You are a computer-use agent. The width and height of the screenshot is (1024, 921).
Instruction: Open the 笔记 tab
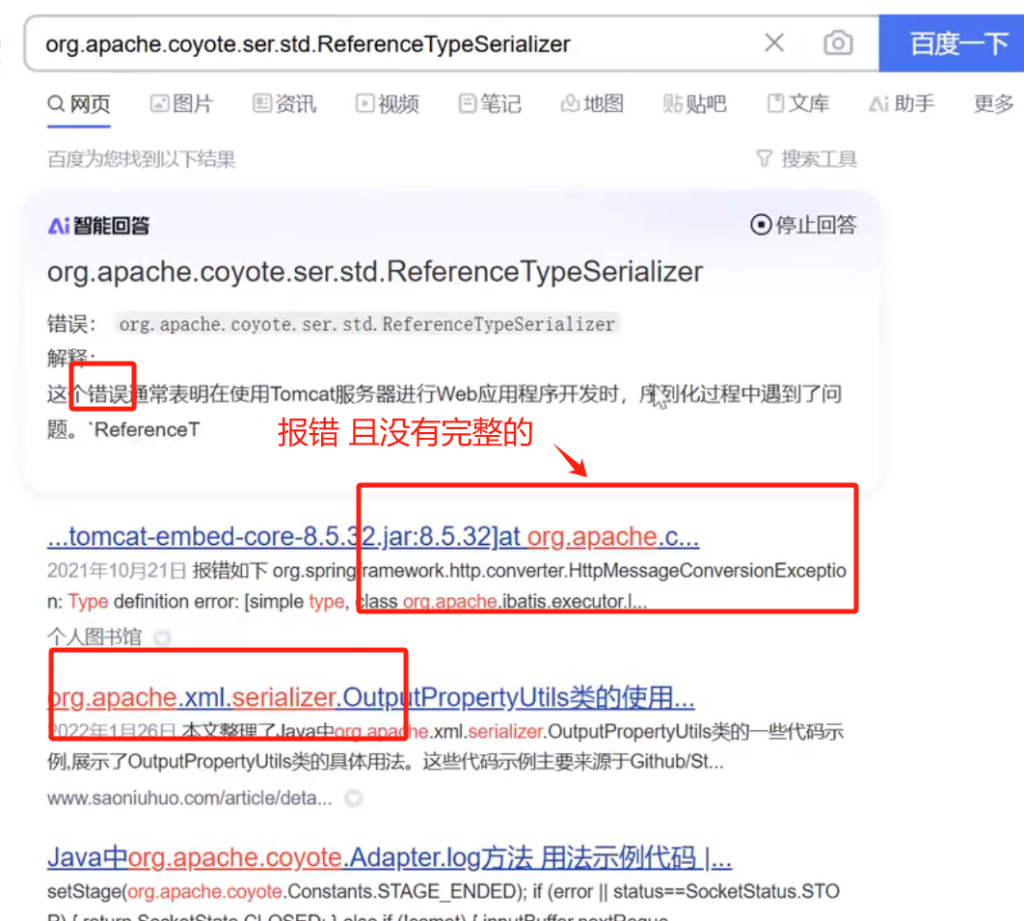490,104
